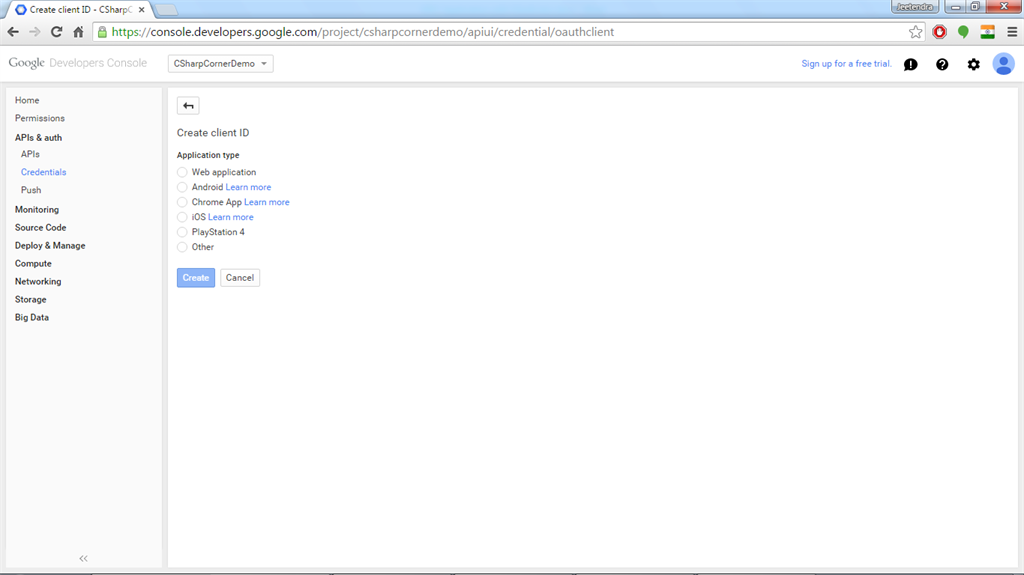This screenshot has height=575, width=1024.
Task: Expand the Monitoring section
Action: click(37, 210)
